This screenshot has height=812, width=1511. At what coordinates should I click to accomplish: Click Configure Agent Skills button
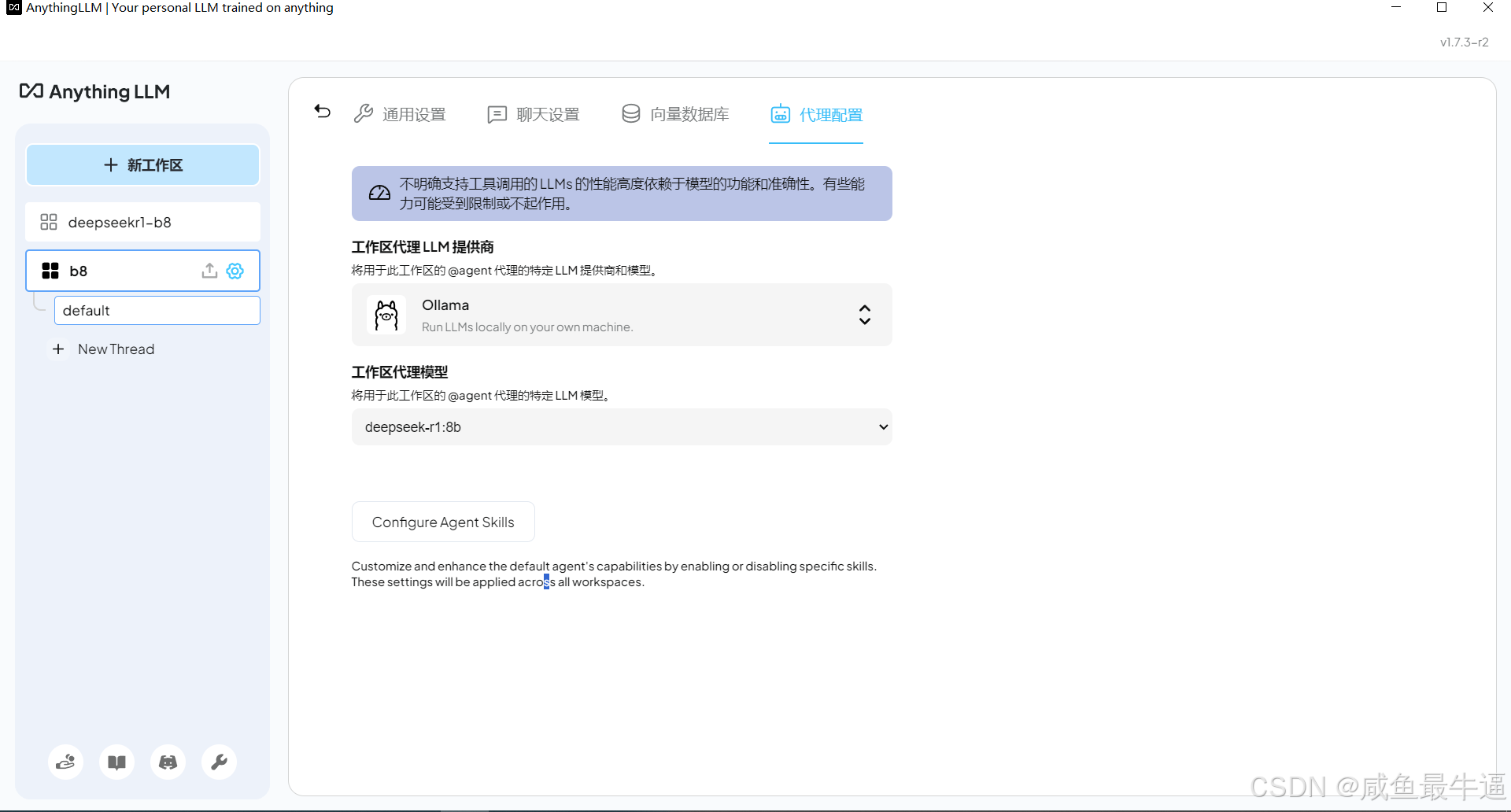pyautogui.click(x=443, y=522)
